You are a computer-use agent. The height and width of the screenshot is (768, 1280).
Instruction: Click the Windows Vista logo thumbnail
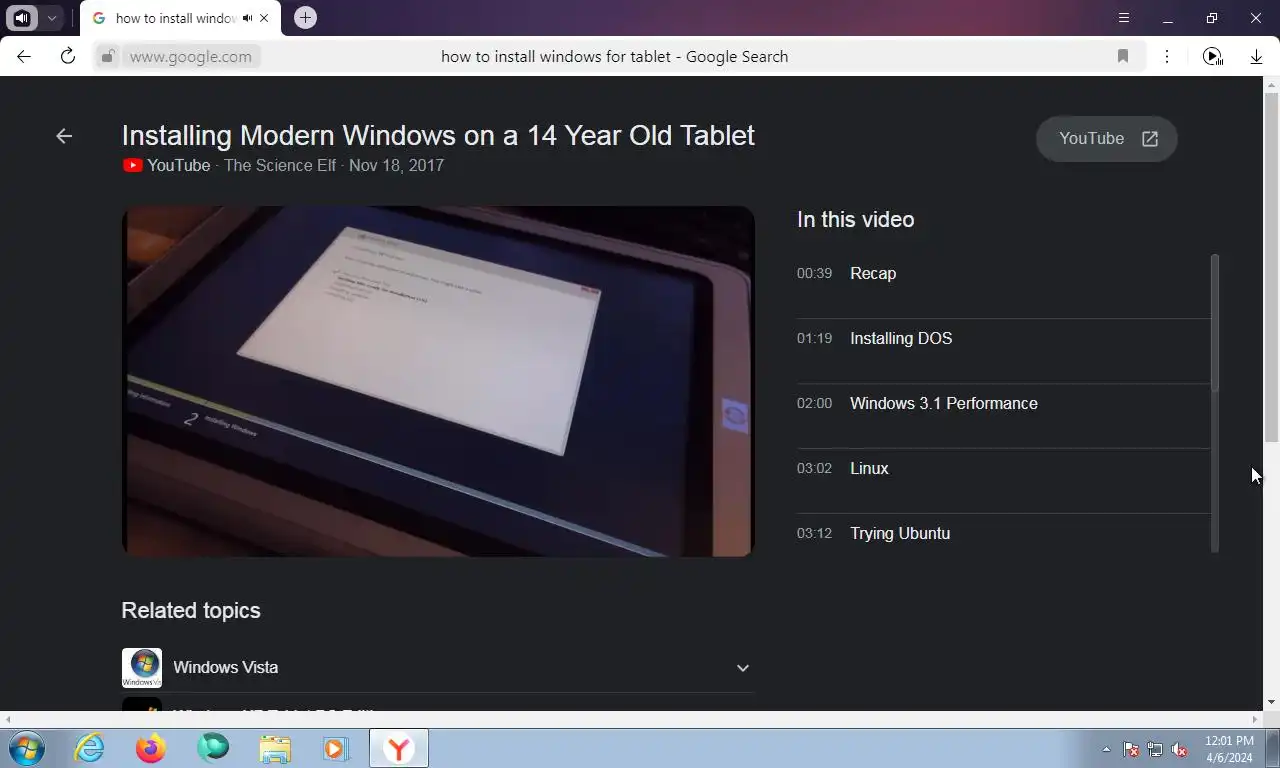click(x=142, y=668)
